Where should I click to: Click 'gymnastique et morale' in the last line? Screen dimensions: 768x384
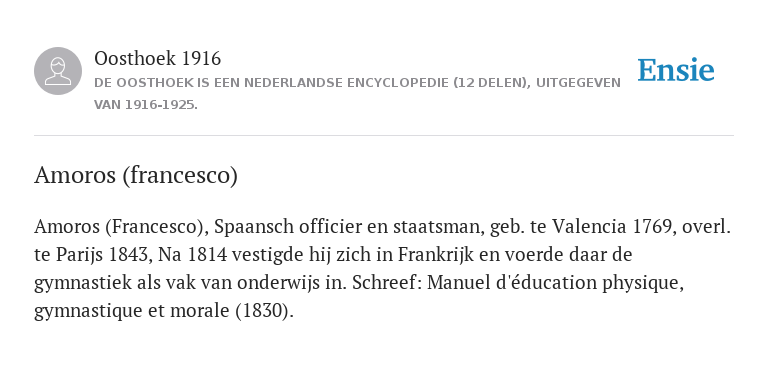132,311
